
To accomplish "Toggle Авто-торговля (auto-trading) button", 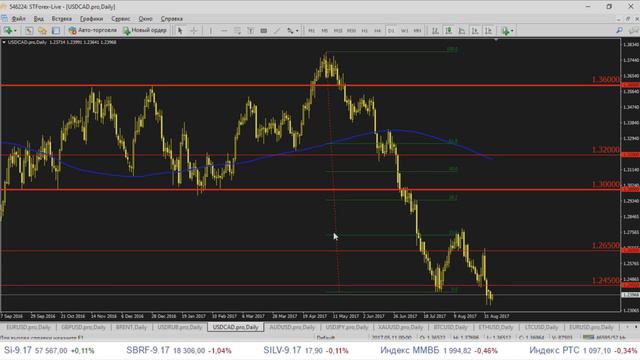I will coord(93,30).
